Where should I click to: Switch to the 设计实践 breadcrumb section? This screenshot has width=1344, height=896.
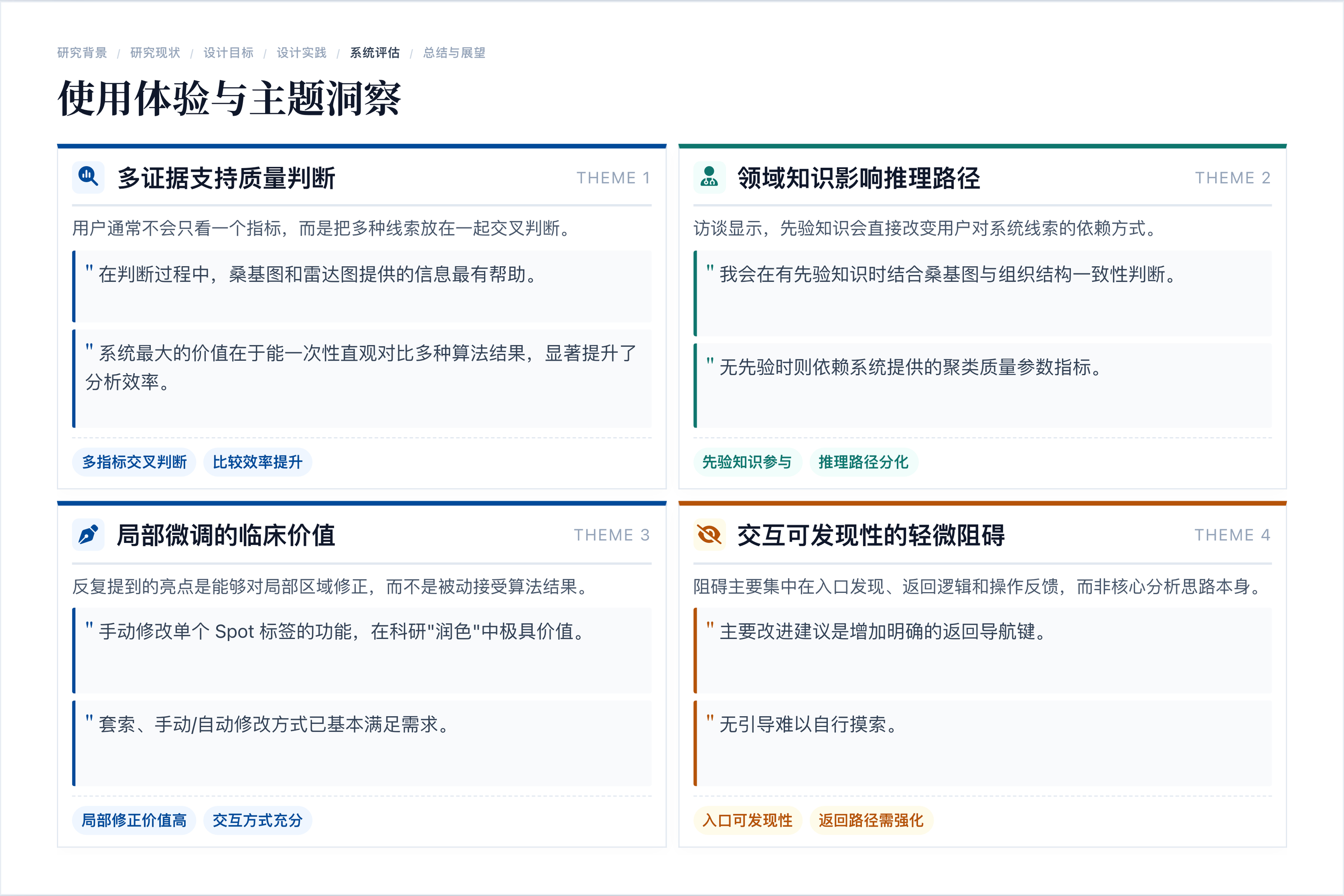pyautogui.click(x=302, y=53)
